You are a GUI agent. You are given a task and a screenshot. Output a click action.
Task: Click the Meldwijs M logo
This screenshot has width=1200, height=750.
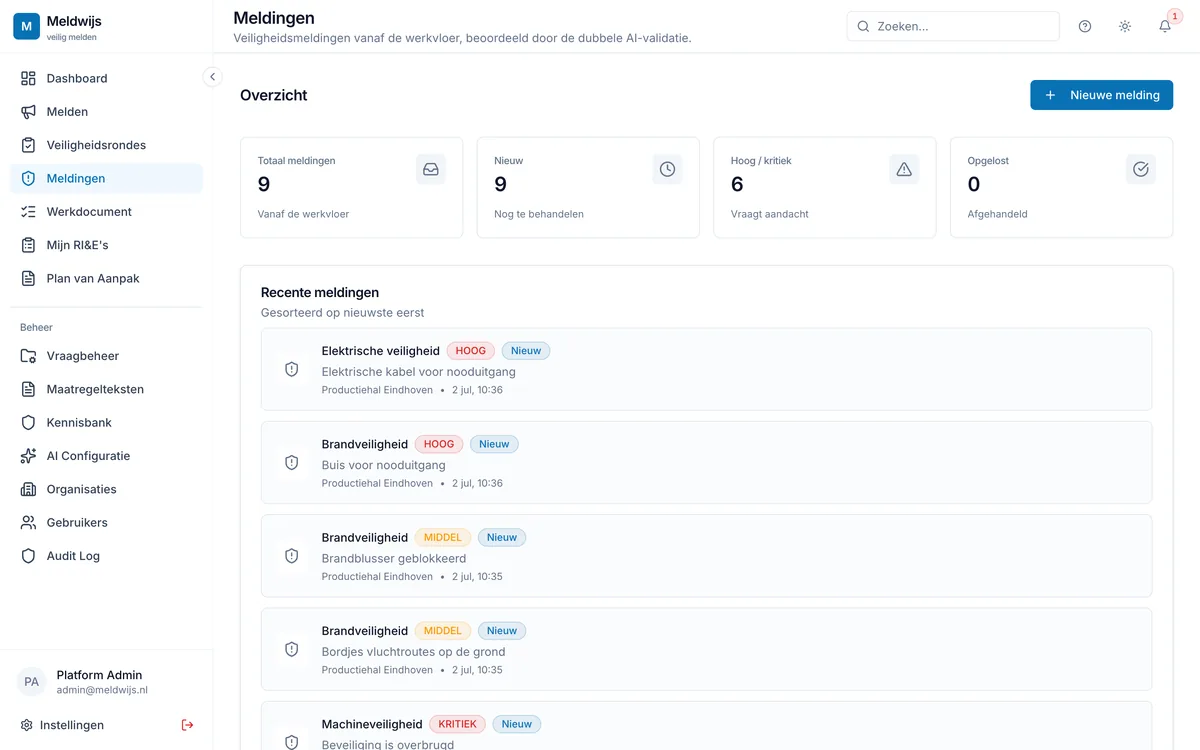coord(26,26)
